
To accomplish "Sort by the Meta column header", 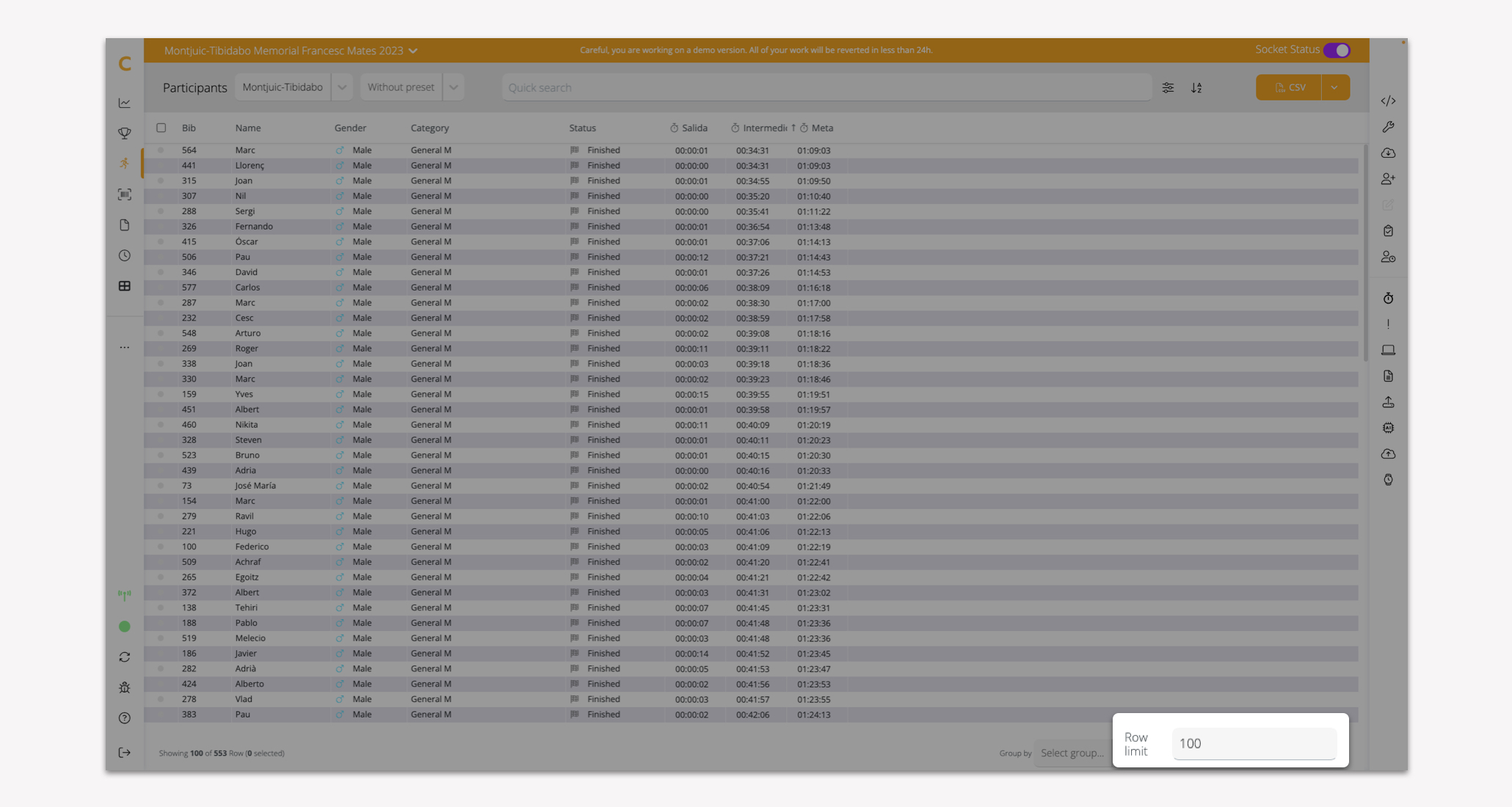I will pyautogui.click(x=817, y=128).
